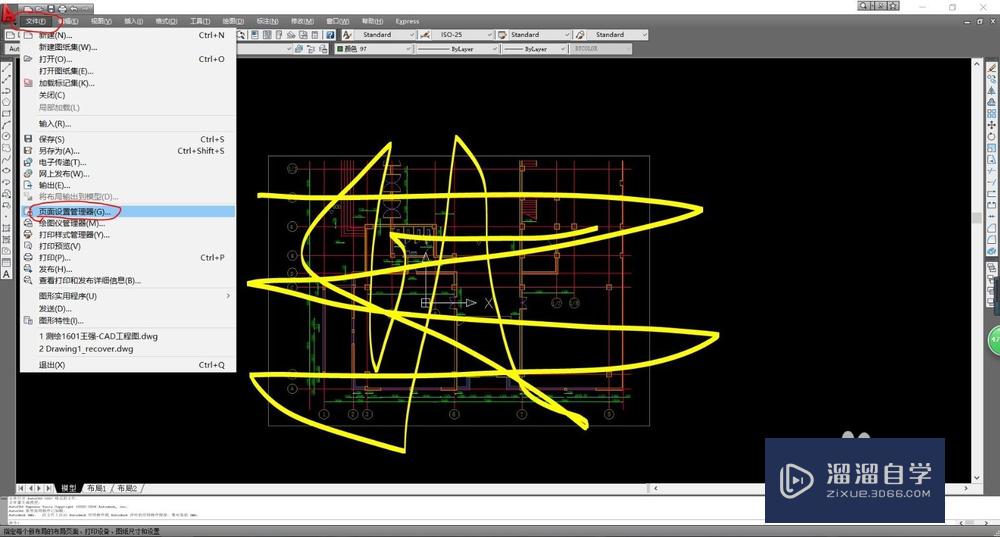Choose 退出(X) menu entry
Viewport: 1000px width, 537px height.
(128, 365)
